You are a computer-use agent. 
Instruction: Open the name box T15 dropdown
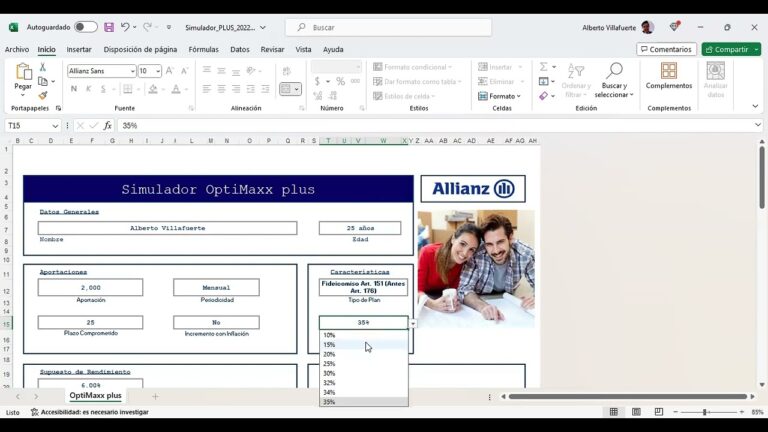pyautogui.click(x=55, y=126)
